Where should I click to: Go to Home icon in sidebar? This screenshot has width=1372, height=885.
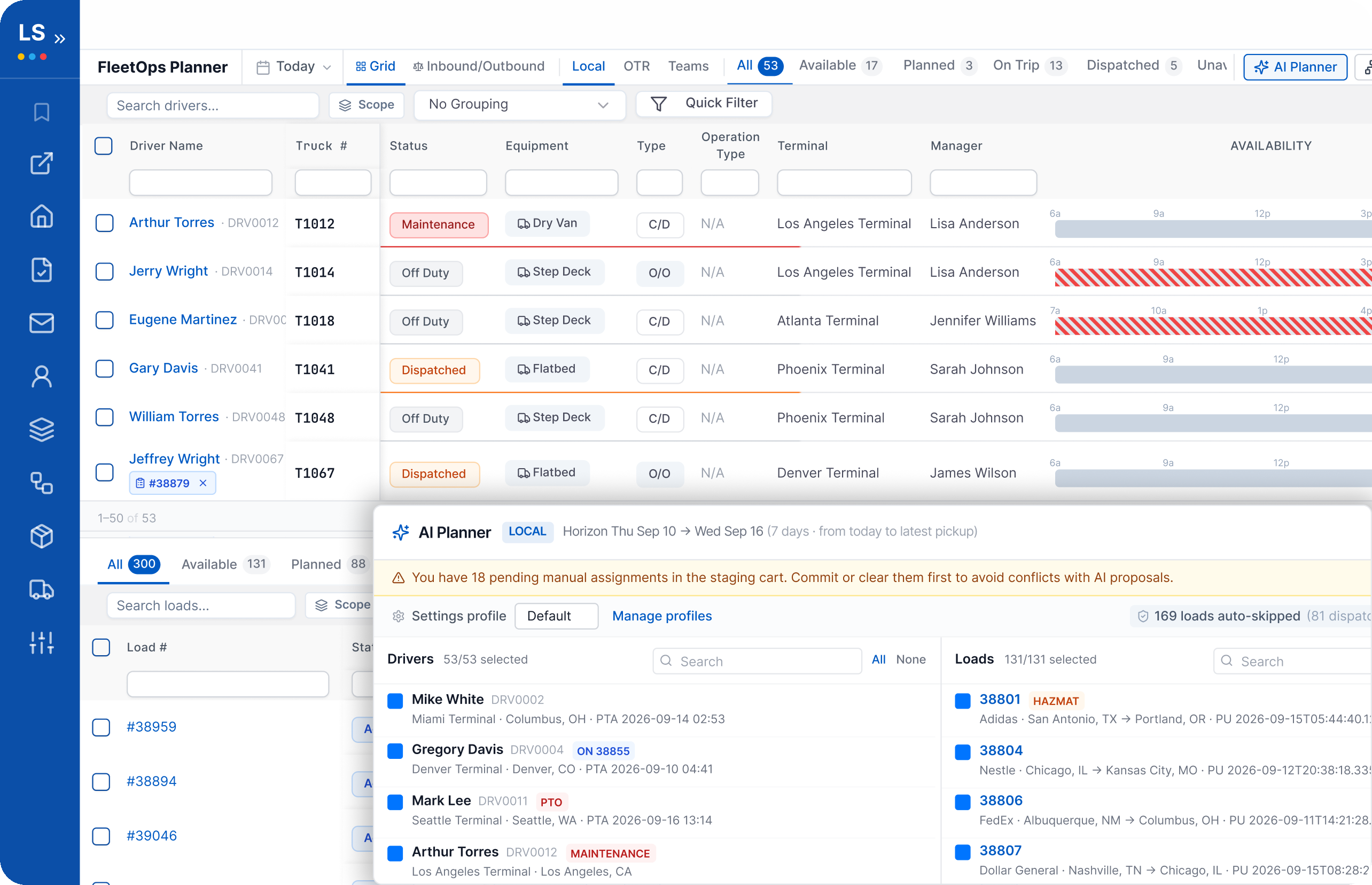pos(41,216)
